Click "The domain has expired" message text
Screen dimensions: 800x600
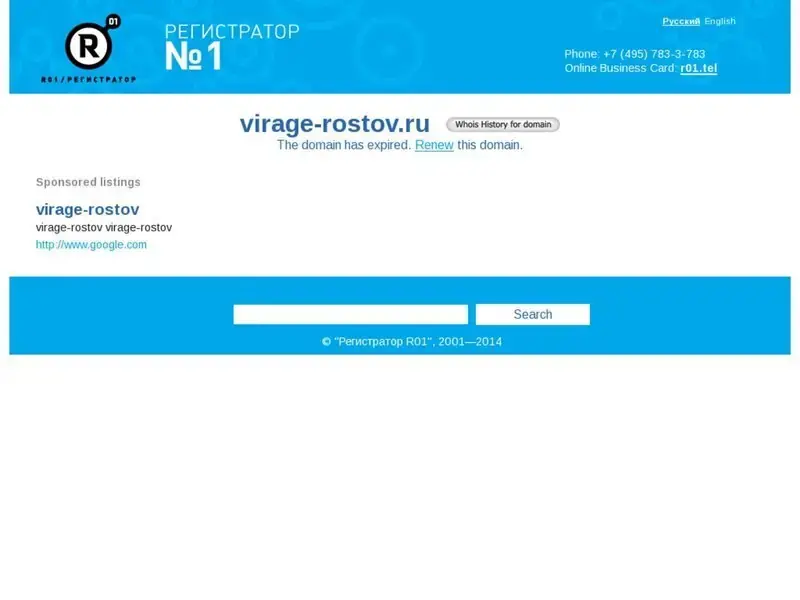[x=343, y=145]
